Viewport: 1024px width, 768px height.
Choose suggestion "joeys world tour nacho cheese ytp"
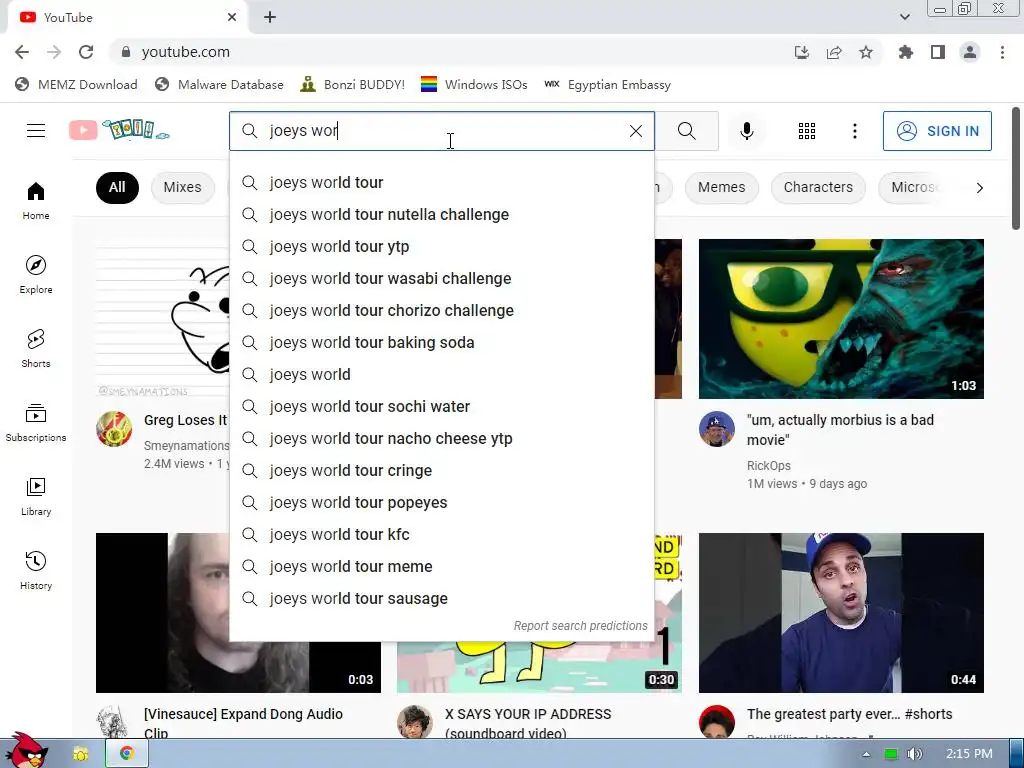coord(441,439)
